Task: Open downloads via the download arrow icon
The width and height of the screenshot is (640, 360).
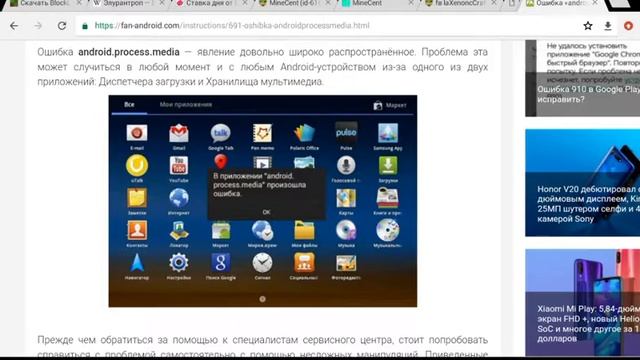Action: (x=608, y=26)
